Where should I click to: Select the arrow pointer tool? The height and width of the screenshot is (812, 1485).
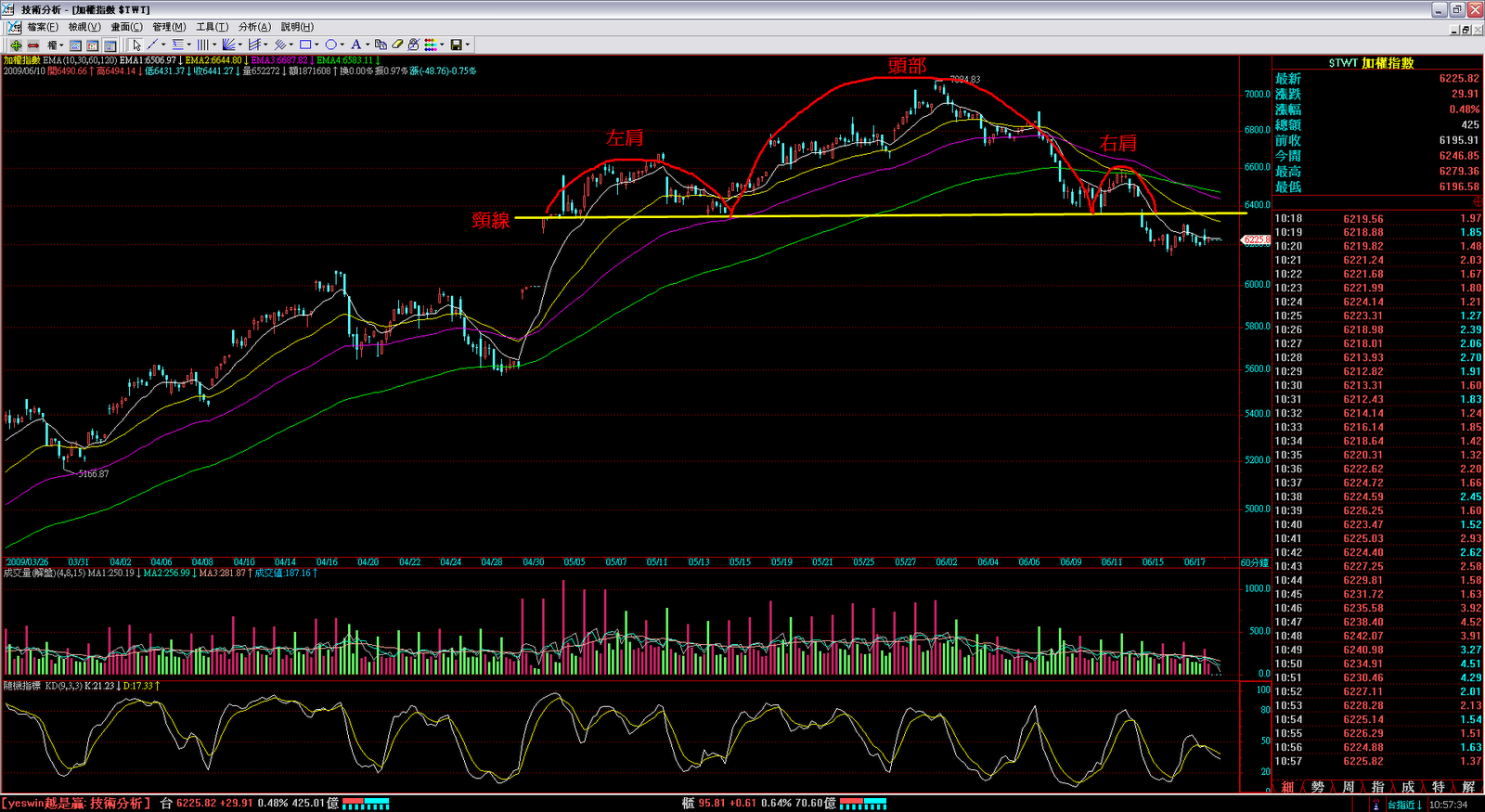(136, 45)
